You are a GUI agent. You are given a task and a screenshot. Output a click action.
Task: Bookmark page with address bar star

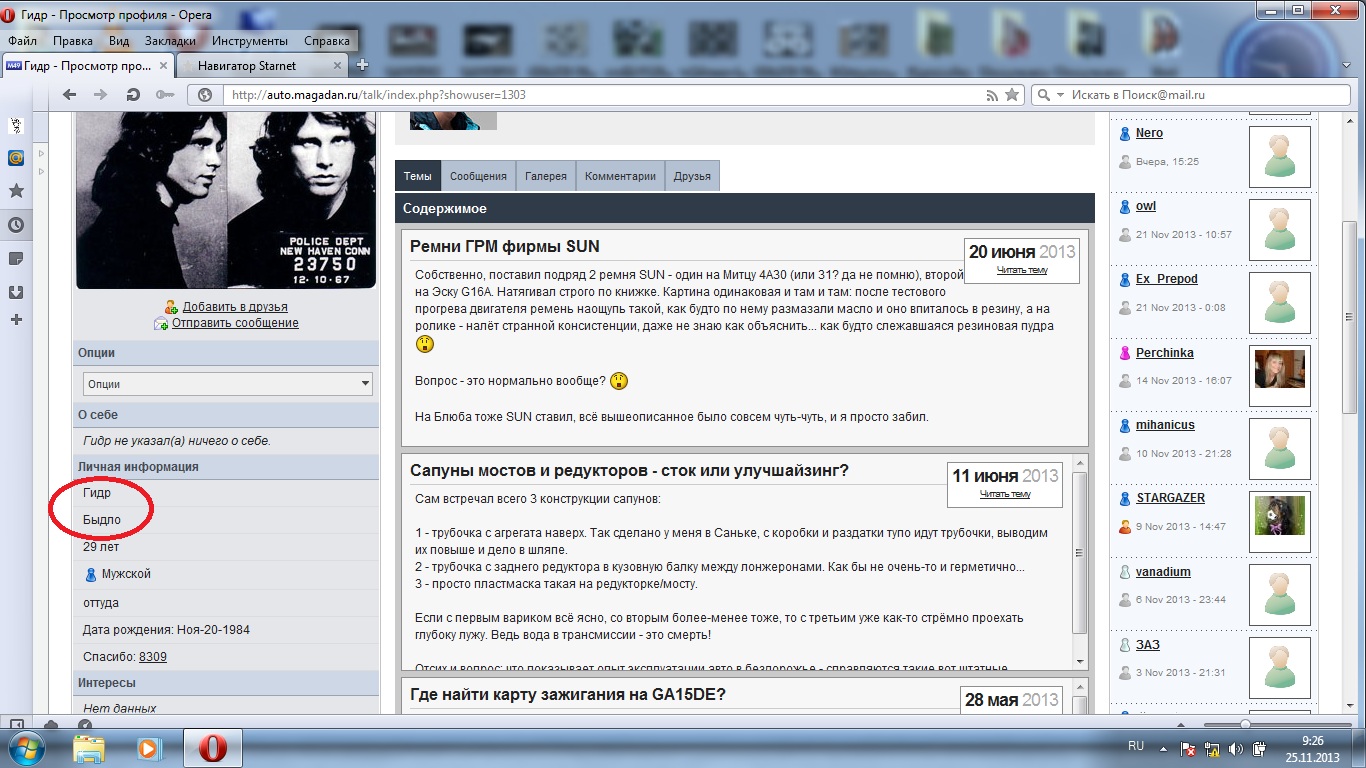[1012, 95]
